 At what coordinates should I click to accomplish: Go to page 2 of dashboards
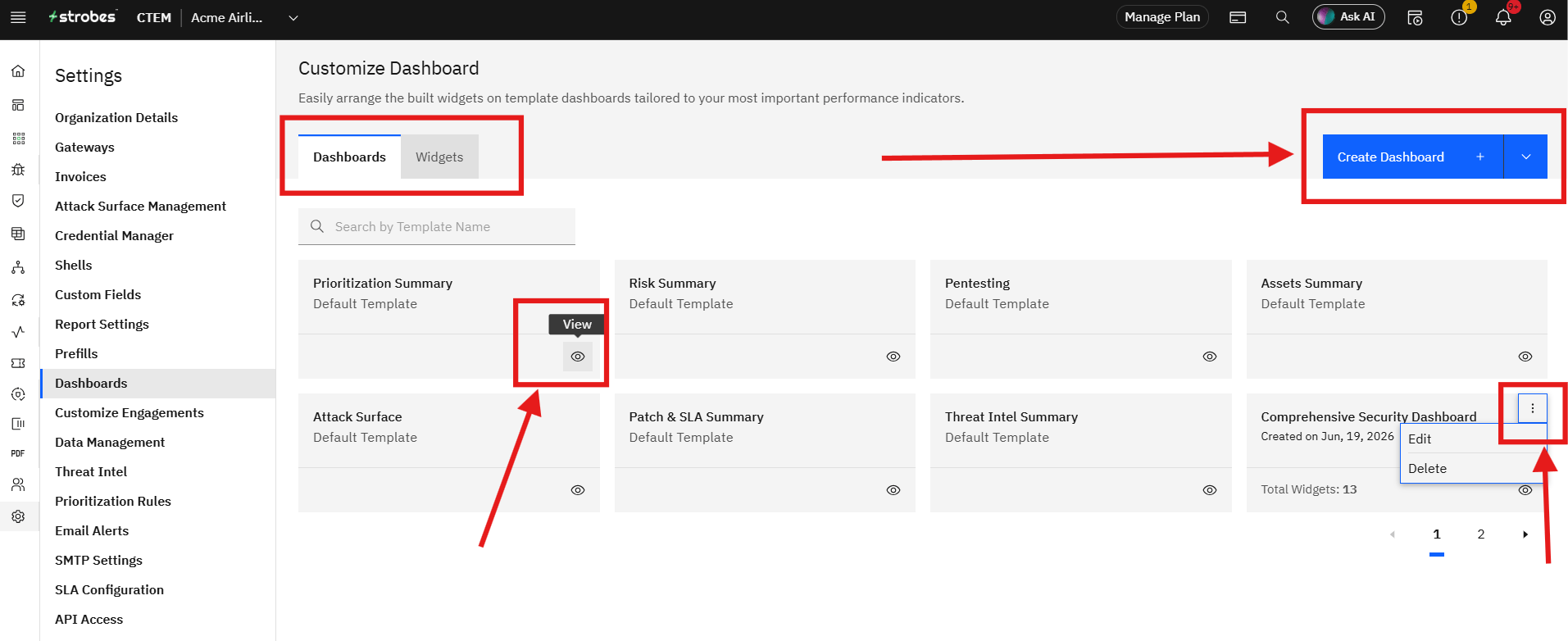[1481, 534]
